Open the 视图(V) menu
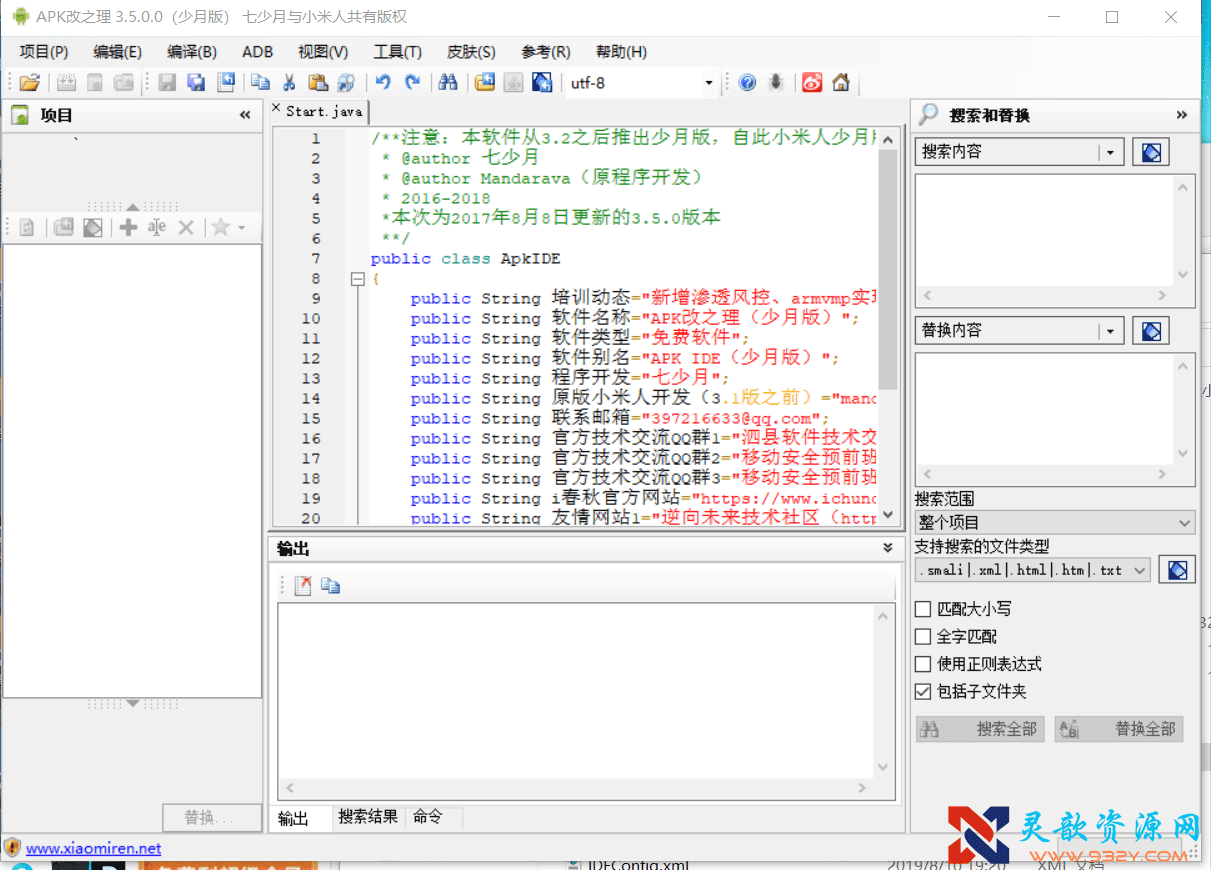The width and height of the screenshot is (1211, 870). click(x=323, y=52)
